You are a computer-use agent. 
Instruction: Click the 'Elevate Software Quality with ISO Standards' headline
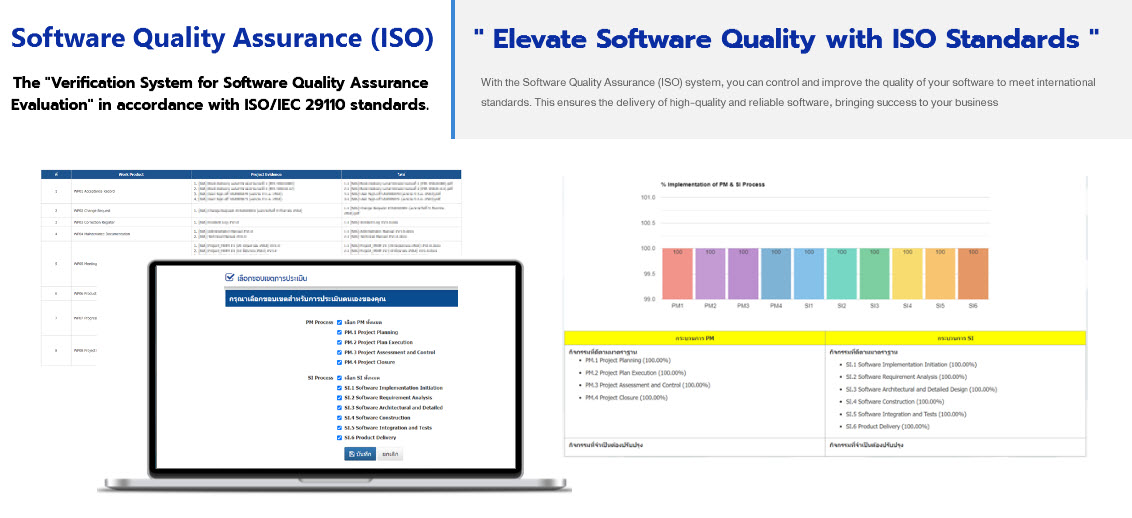(787, 39)
